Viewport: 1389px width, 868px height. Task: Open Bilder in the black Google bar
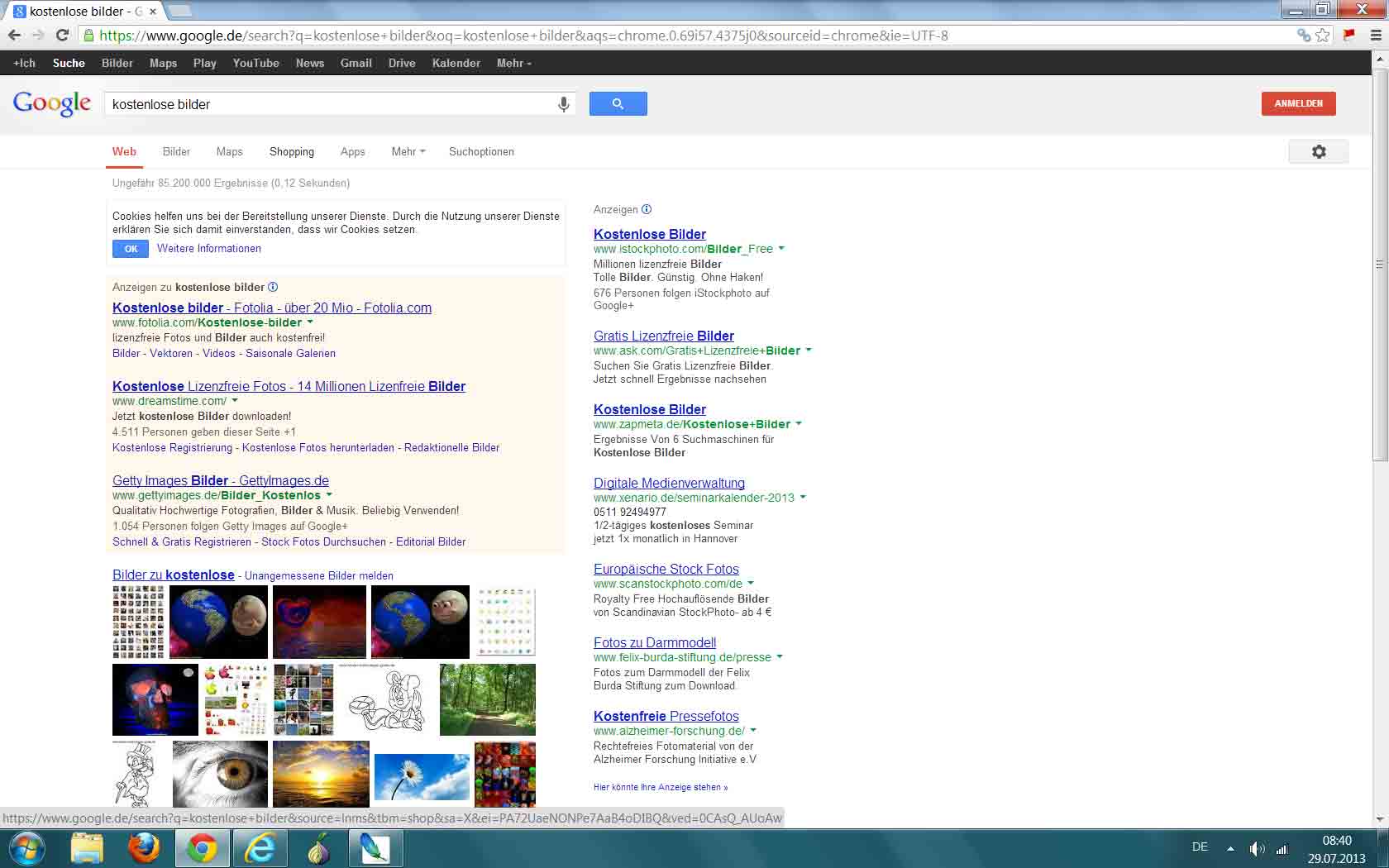[x=117, y=63]
